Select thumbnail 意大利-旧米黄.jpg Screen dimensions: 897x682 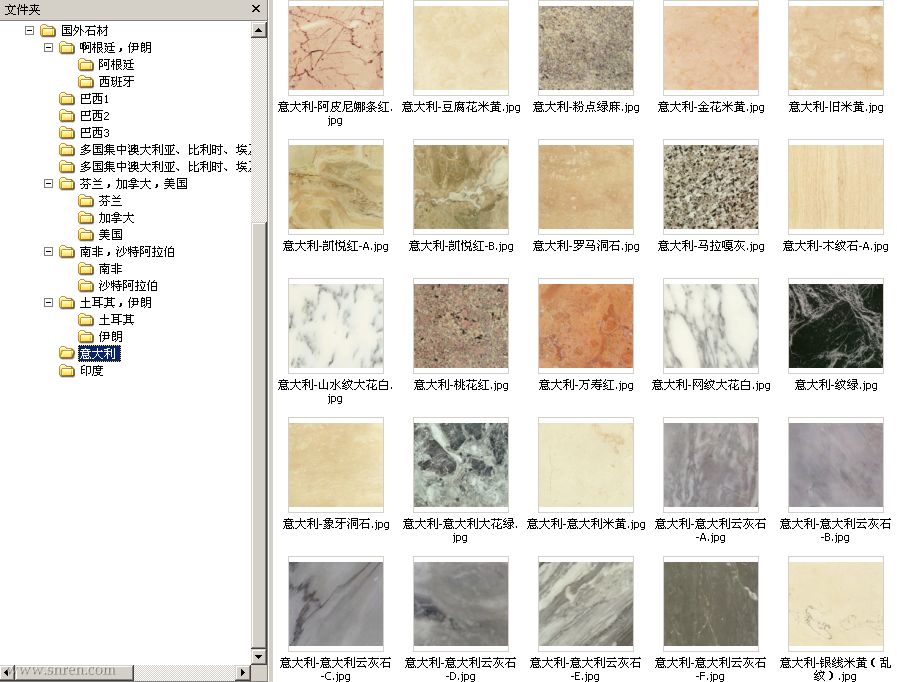[x=836, y=48]
